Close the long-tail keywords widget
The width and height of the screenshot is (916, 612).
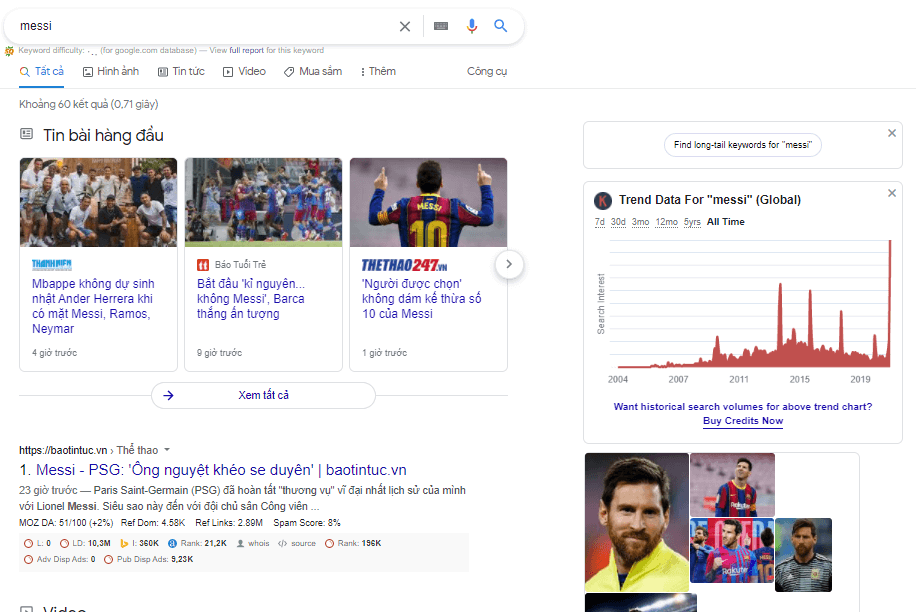pyautogui.click(x=891, y=133)
